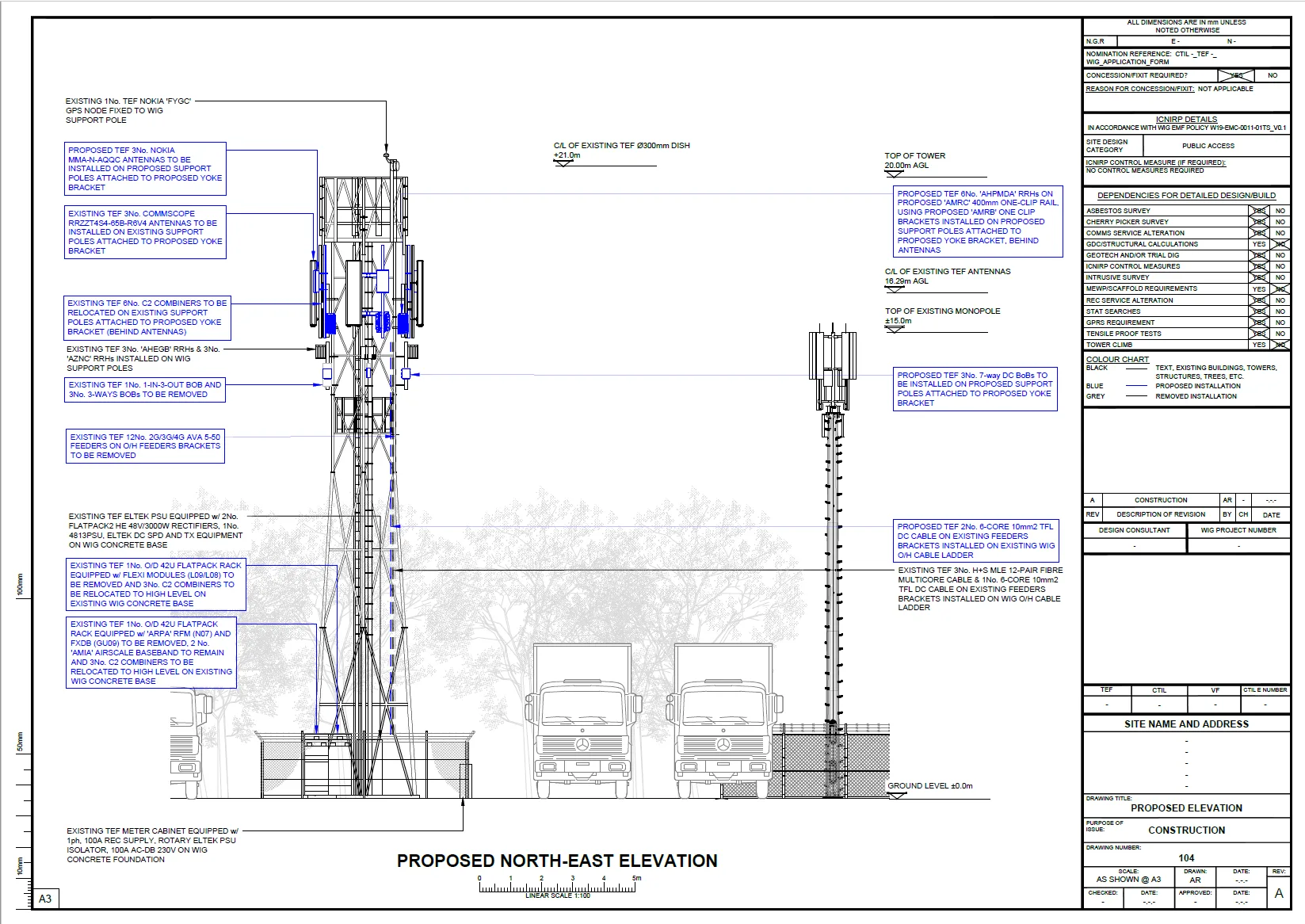The height and width of the screenshot is (924, 1305).
Task: Click the grey REMOVED INSTALLATION line sample
Action: [x=1136, y=396]
